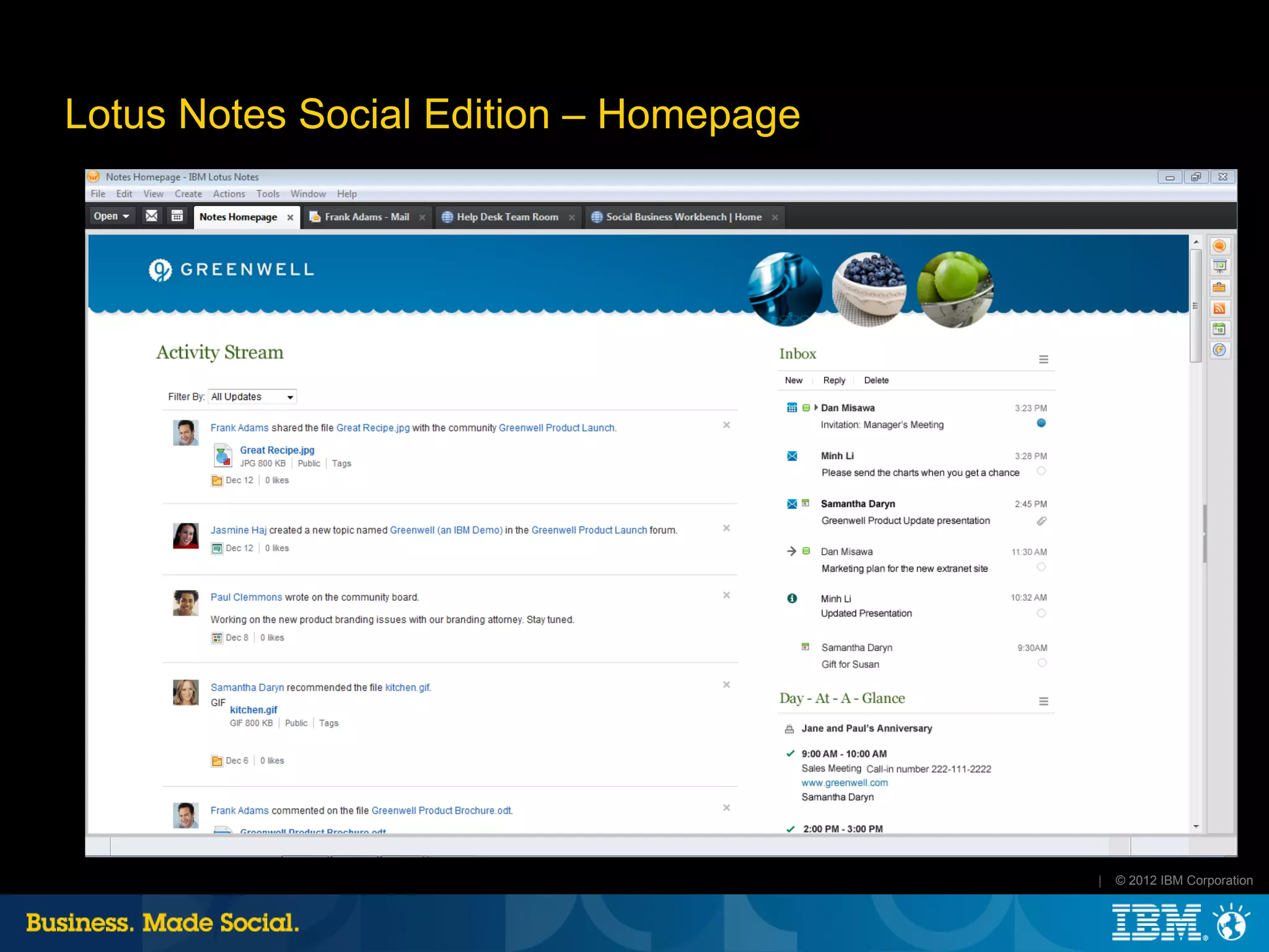Screen dimensions: 1269x952
Task: Click Paul Clemmons' profile photo
Action: [186, 603]
